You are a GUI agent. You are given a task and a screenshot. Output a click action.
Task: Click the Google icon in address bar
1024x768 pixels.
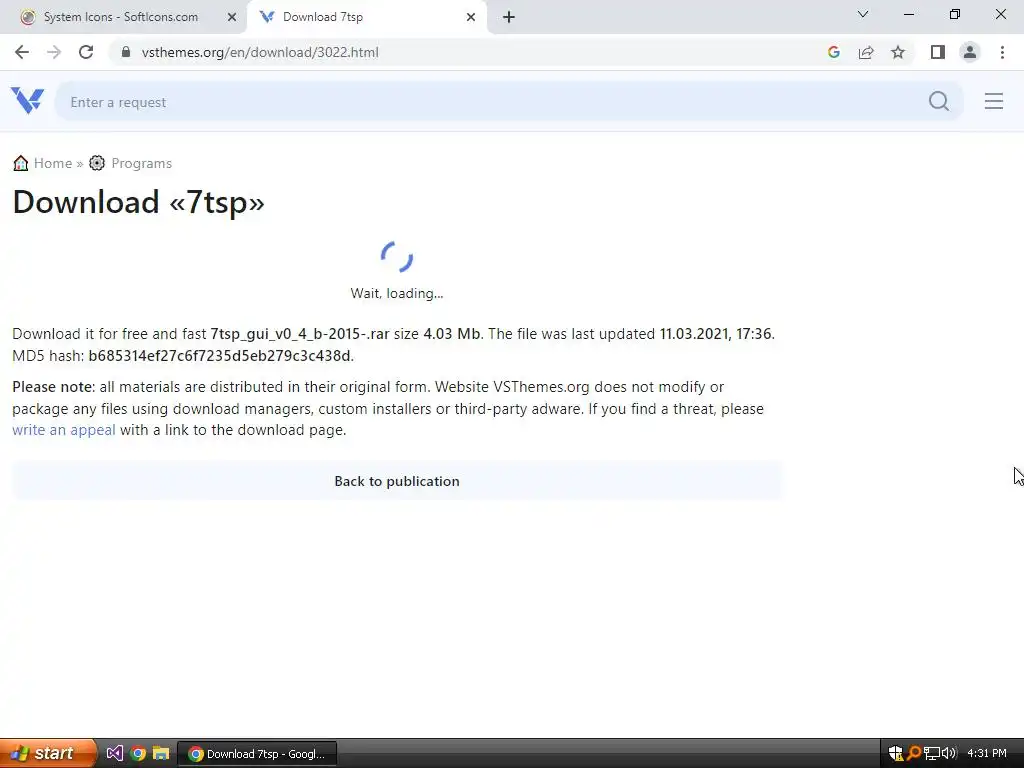[x=833, y=52]
